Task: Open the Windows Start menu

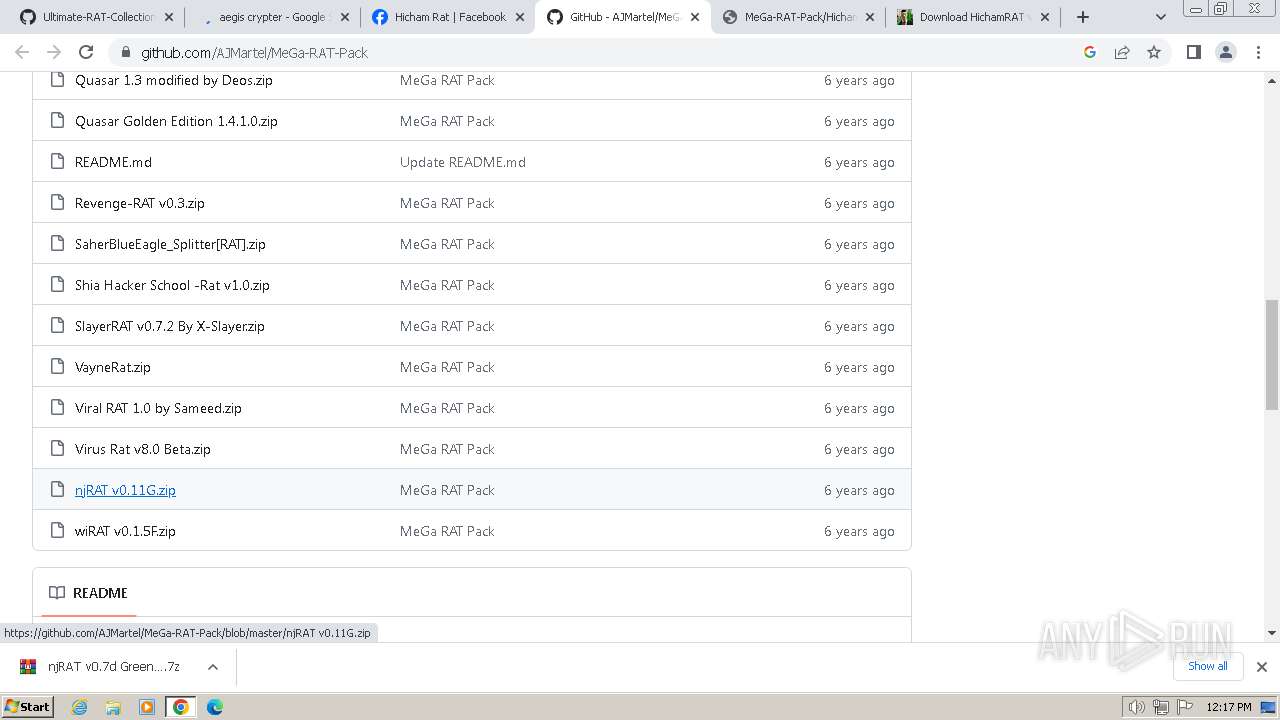Action: click(27, 706)
